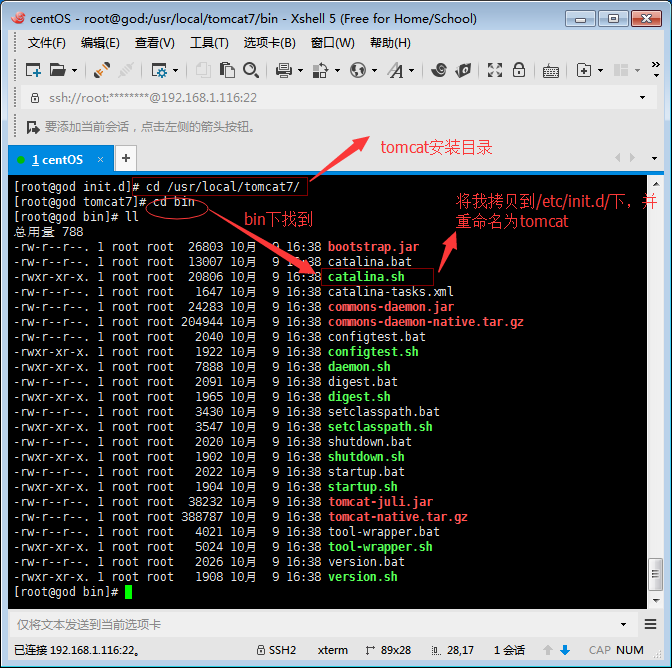Click the Xftp swirl icon
The width and height of the screenshot is (672, 668).
[x=439, y=70]
